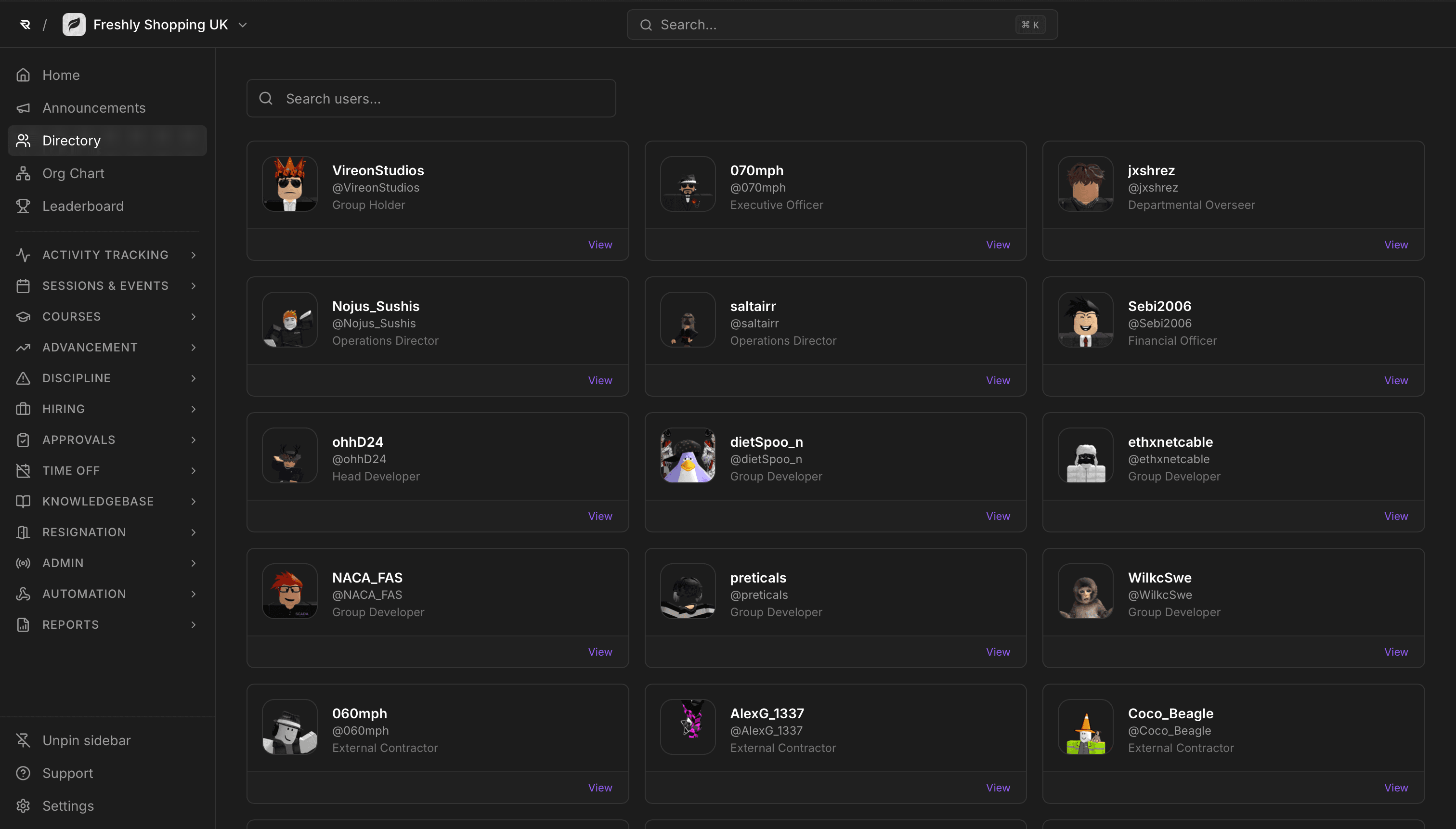1456x829 pixels.
Task: Click the Knowledgebase book icon
Action: tap(23, 501)
